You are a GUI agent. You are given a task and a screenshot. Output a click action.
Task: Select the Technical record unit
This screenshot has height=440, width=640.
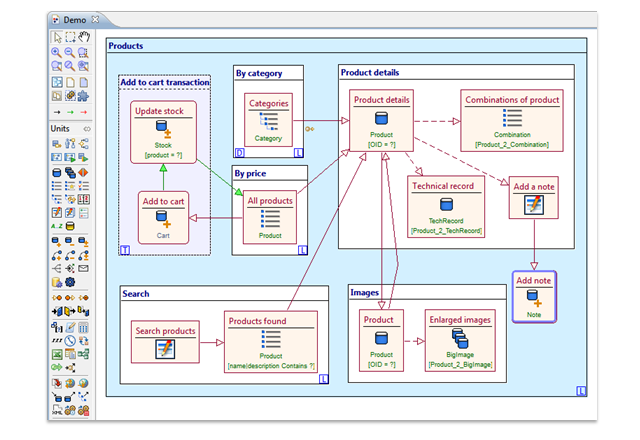446,207
